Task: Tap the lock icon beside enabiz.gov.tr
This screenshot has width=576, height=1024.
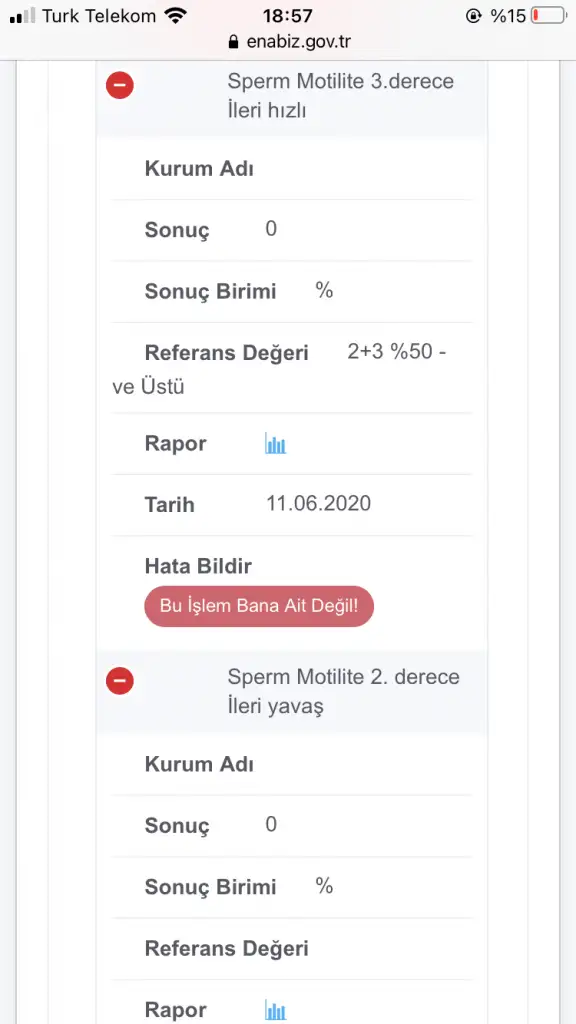Action: coord(233,42)
